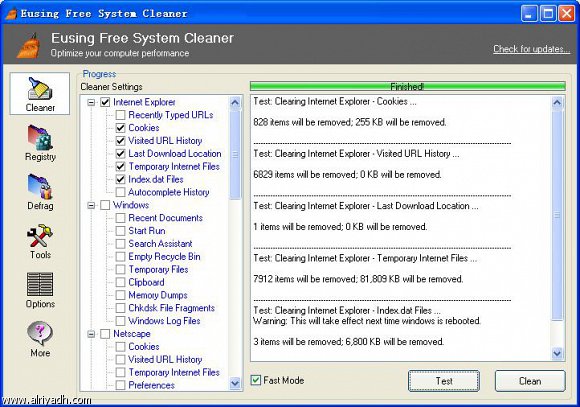Click '6829 items will be removed' line

[347, 174]
